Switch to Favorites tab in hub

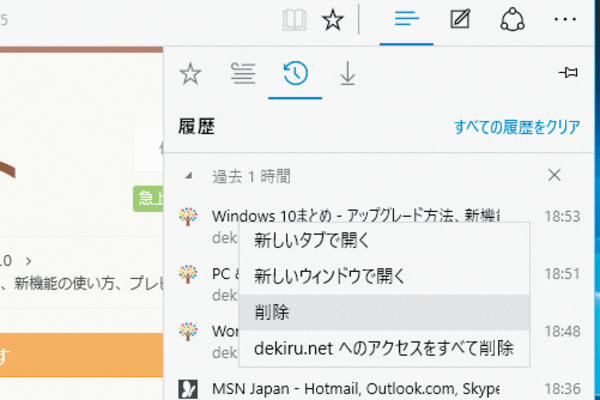coord(190,73)
